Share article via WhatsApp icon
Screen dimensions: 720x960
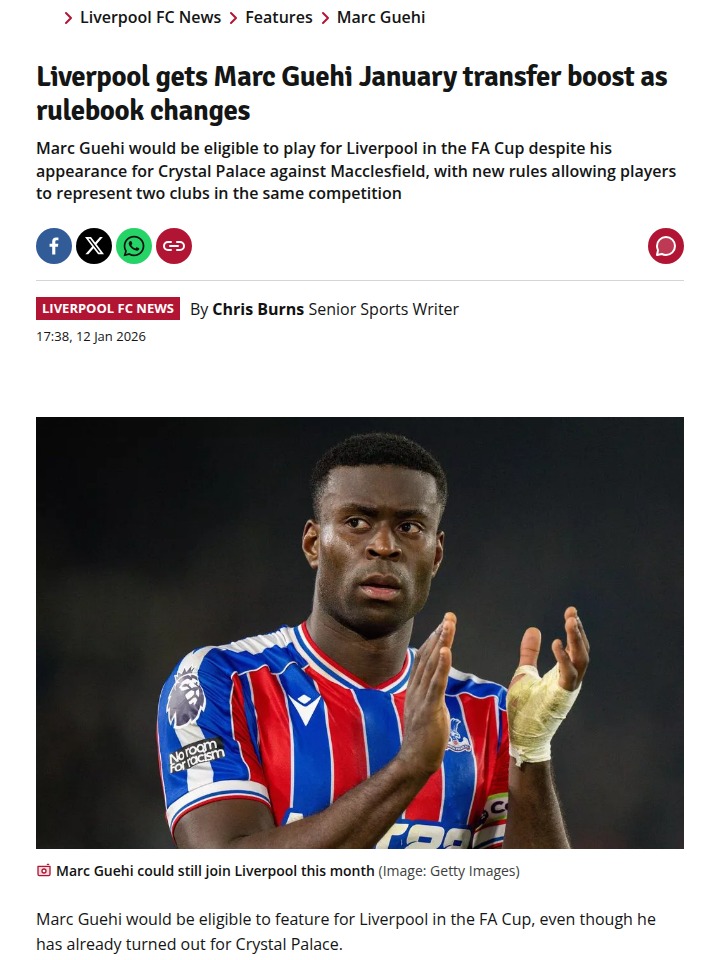point(134,246)
